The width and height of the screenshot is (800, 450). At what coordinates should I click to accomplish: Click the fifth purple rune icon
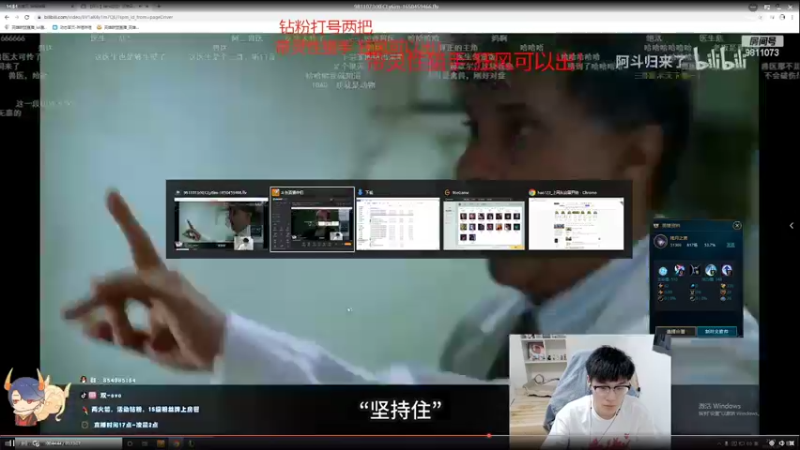(x=727, y=270)
